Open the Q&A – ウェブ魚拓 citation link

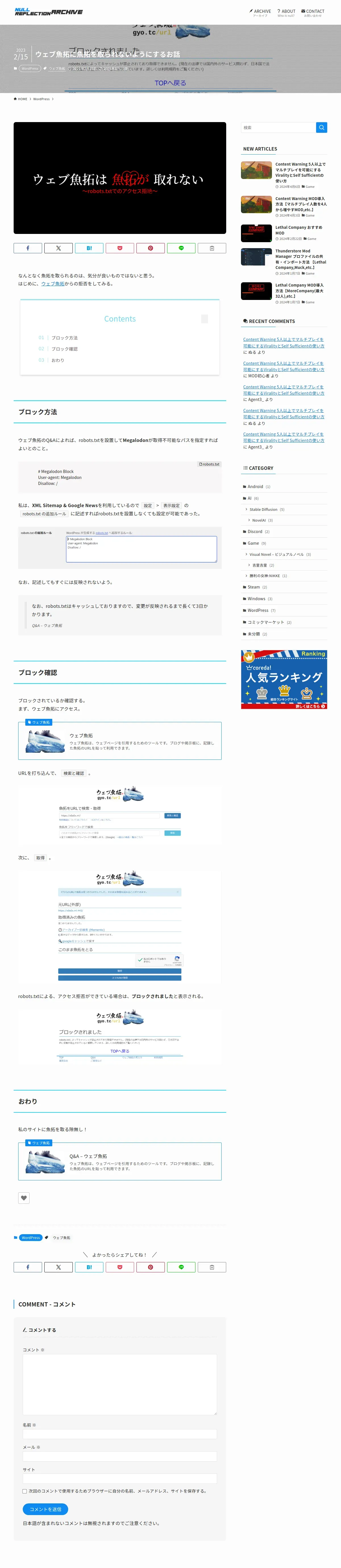pyautogui.click(x=47, y=626)
